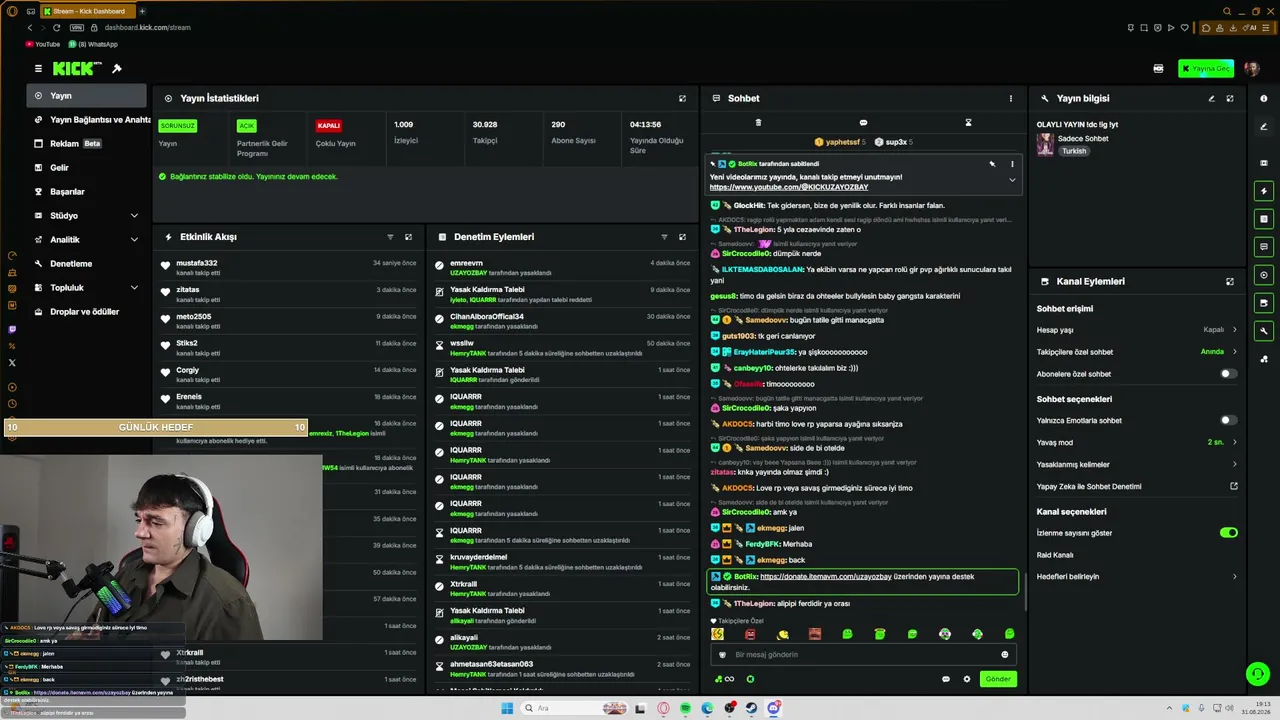Open the Windows Start menu

tap(506, 708)
